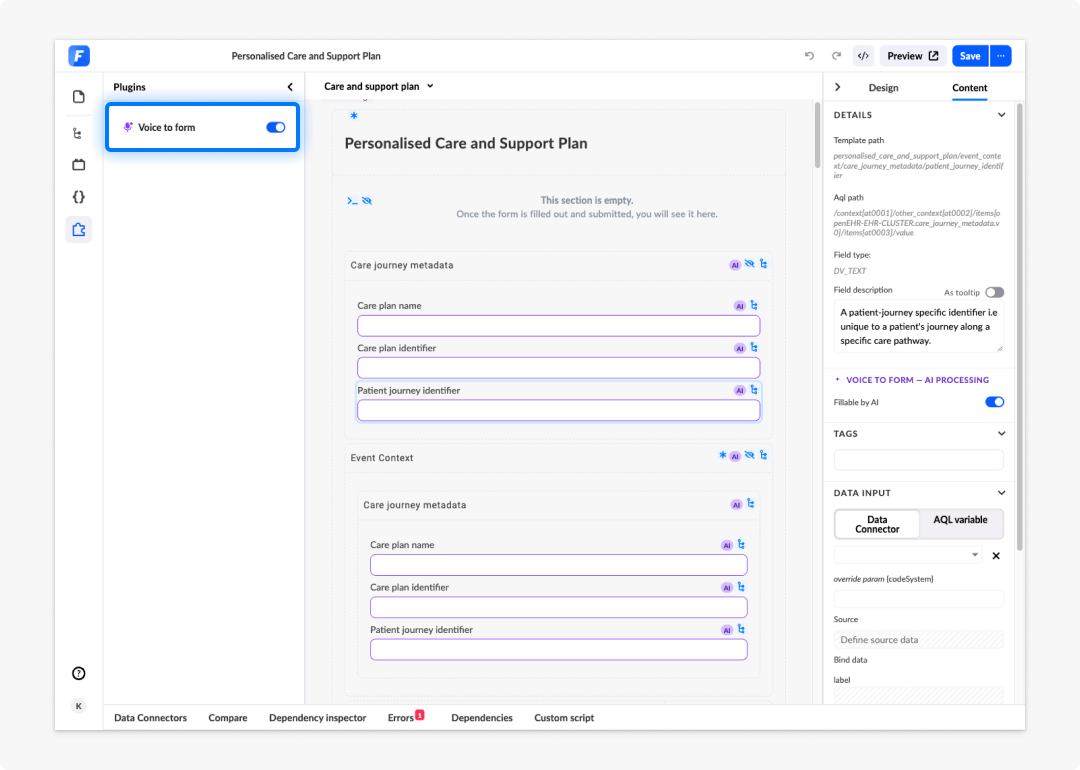The width and height of the screenshot is (1080, 770).
Task: Toggle the Fillable by AI switch
Action: [x=994, y=402]
